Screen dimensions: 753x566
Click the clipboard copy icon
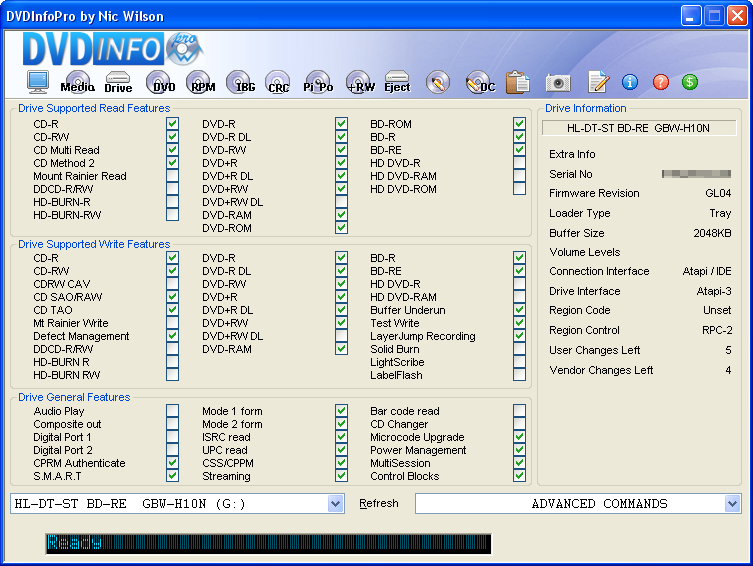(x=517, y=83)
